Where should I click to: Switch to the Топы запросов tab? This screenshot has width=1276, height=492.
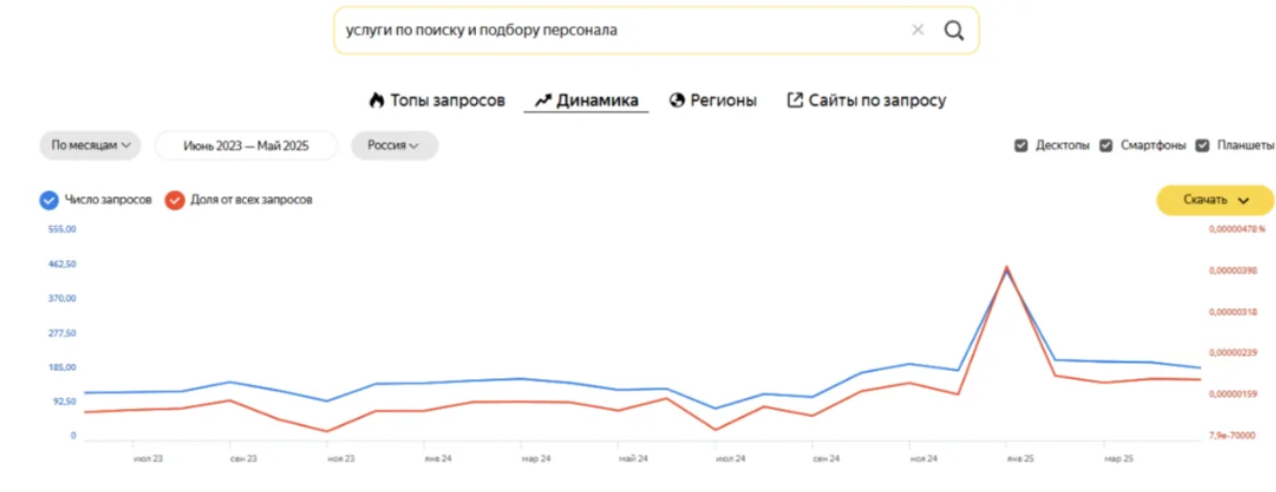click(447, 100)
